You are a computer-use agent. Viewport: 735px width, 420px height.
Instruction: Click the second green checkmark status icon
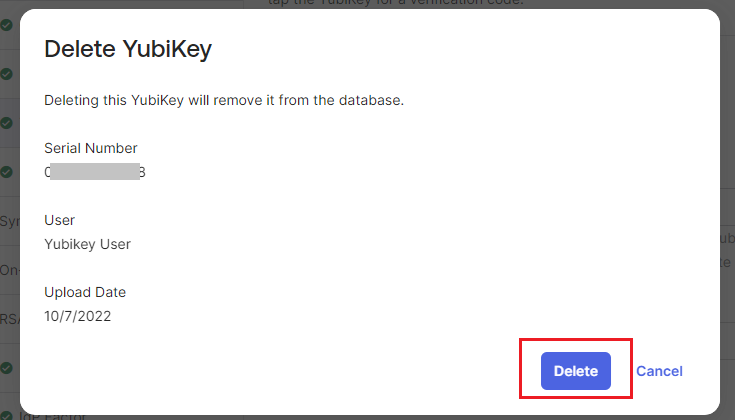(x=6, y=74)
